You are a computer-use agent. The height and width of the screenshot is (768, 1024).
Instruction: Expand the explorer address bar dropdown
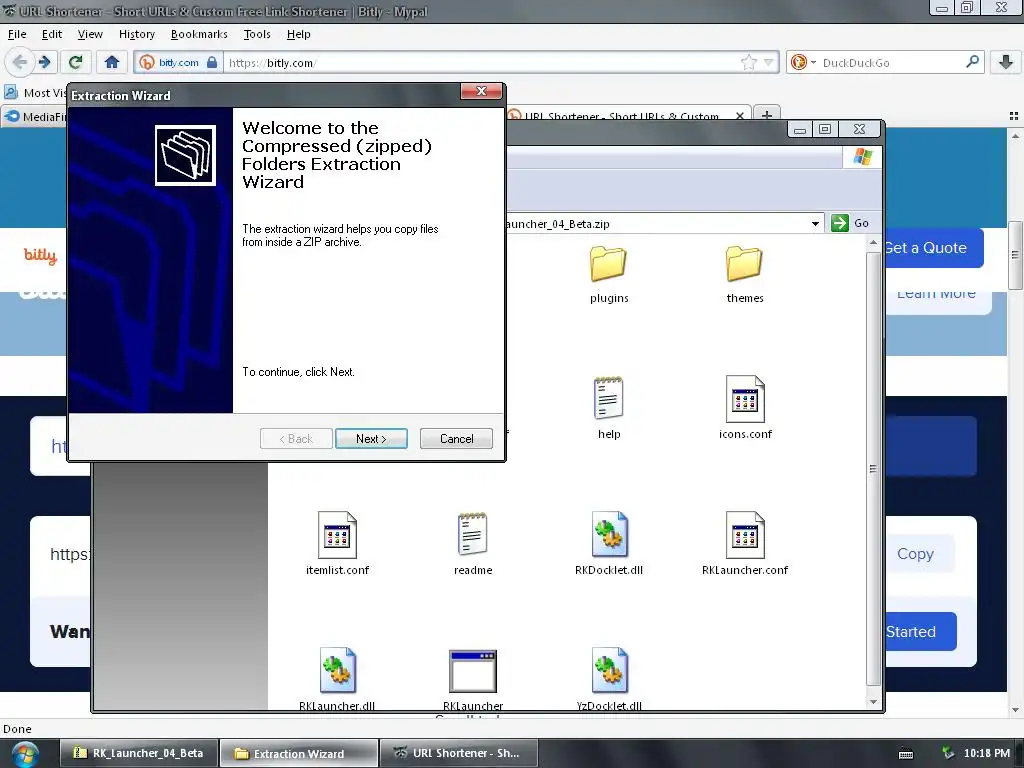coord(815,223)
